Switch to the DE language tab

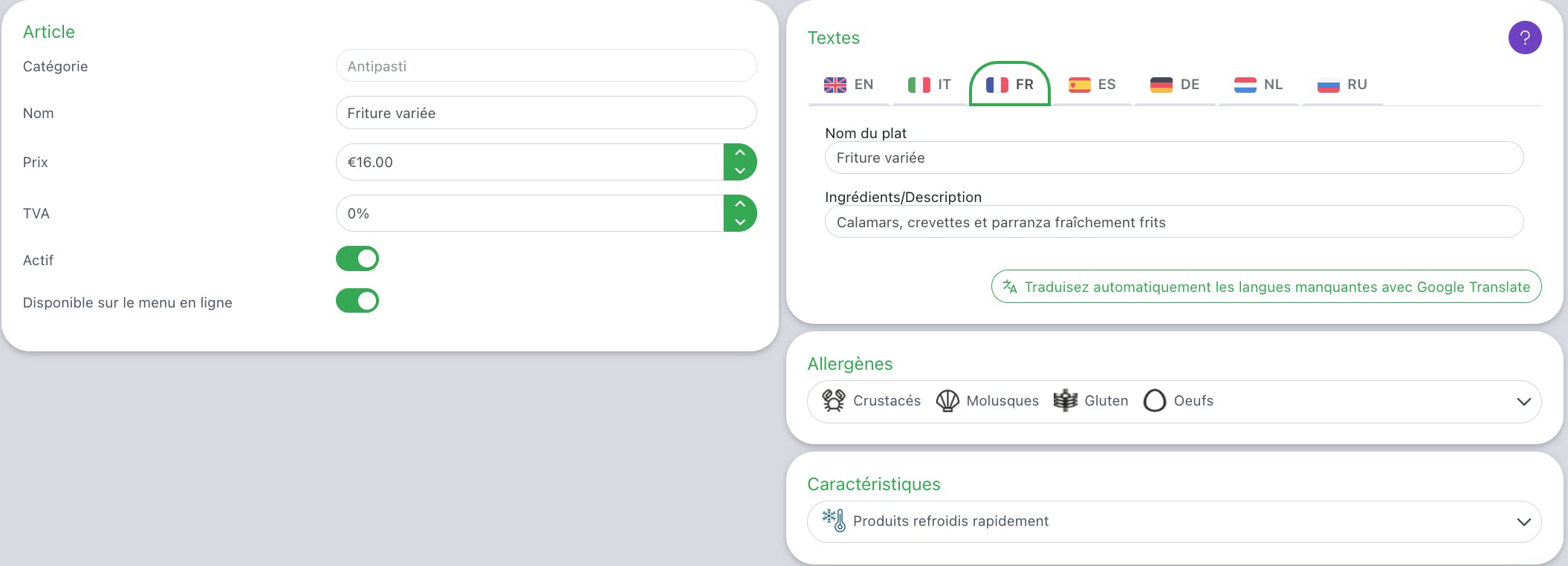(x=1175, y=85)
